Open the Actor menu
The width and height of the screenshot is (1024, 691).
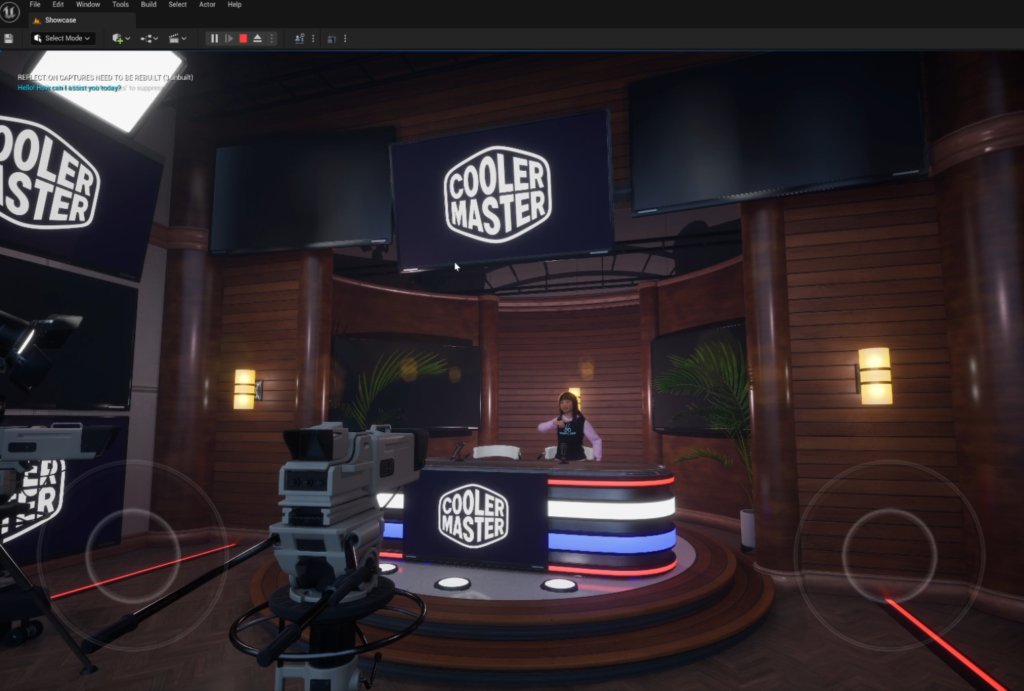click(207, 5)
